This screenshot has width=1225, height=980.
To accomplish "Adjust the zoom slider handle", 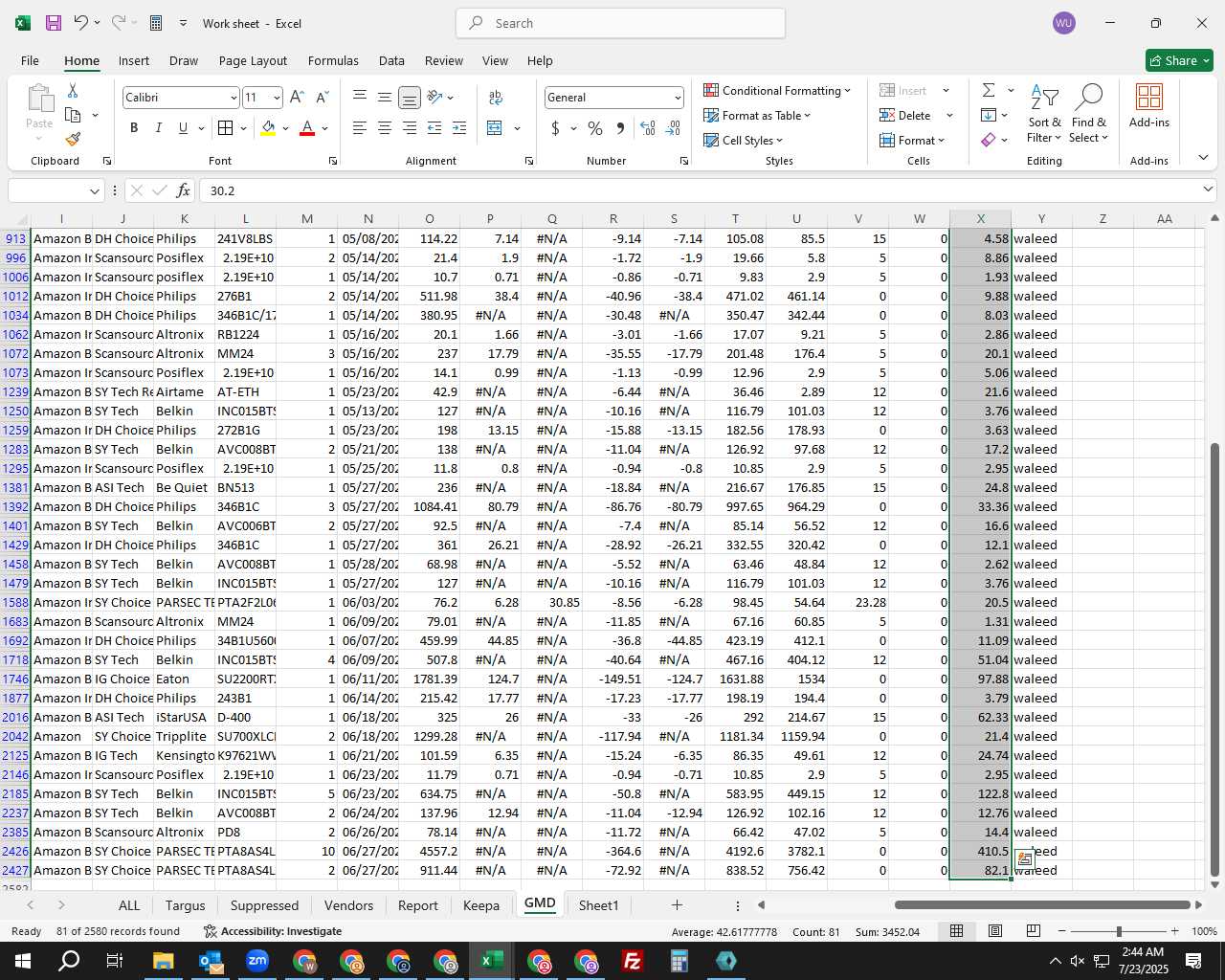I will pos(1118,931).
